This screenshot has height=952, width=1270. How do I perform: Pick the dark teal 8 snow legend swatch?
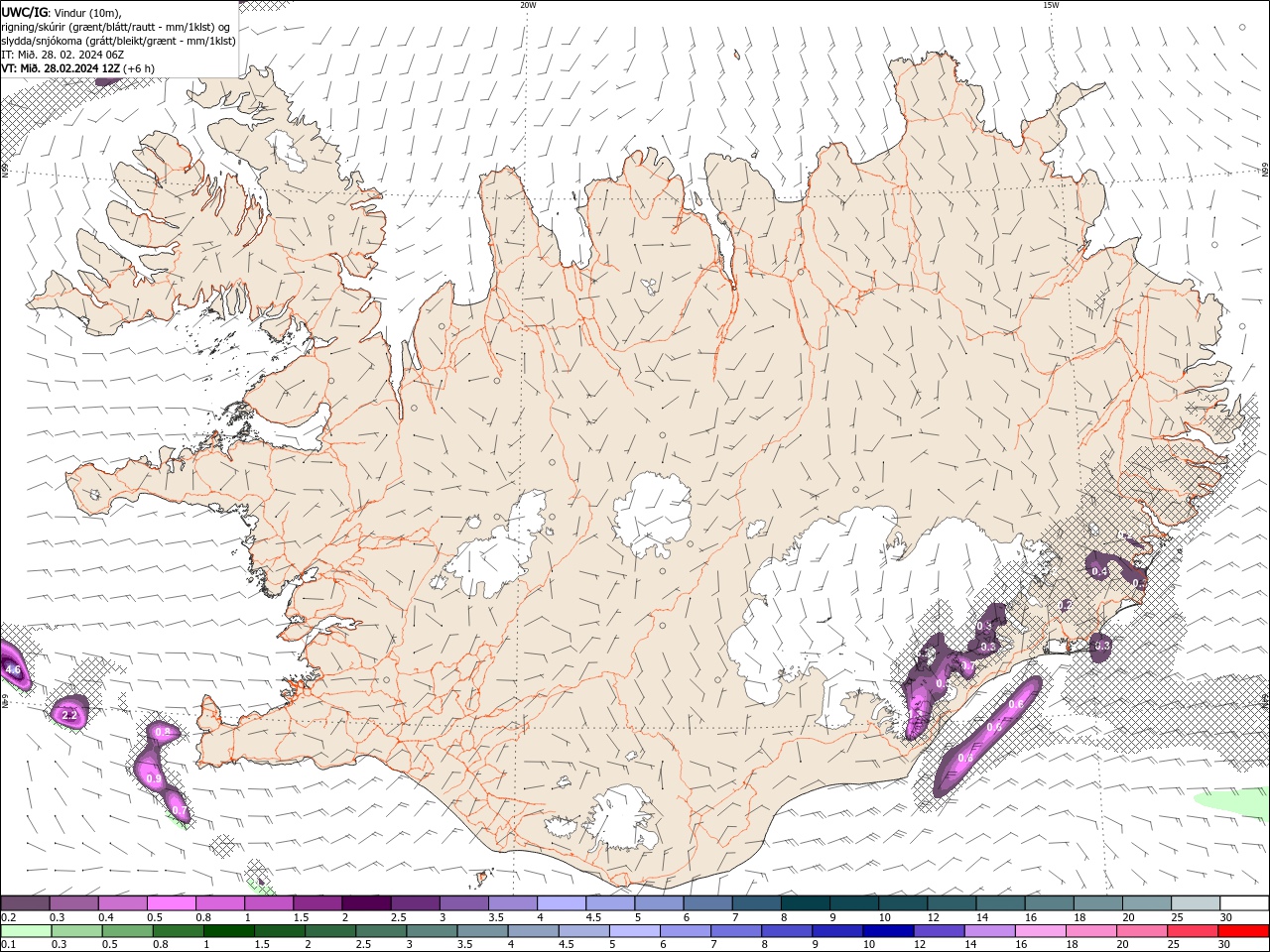point(805,903)
